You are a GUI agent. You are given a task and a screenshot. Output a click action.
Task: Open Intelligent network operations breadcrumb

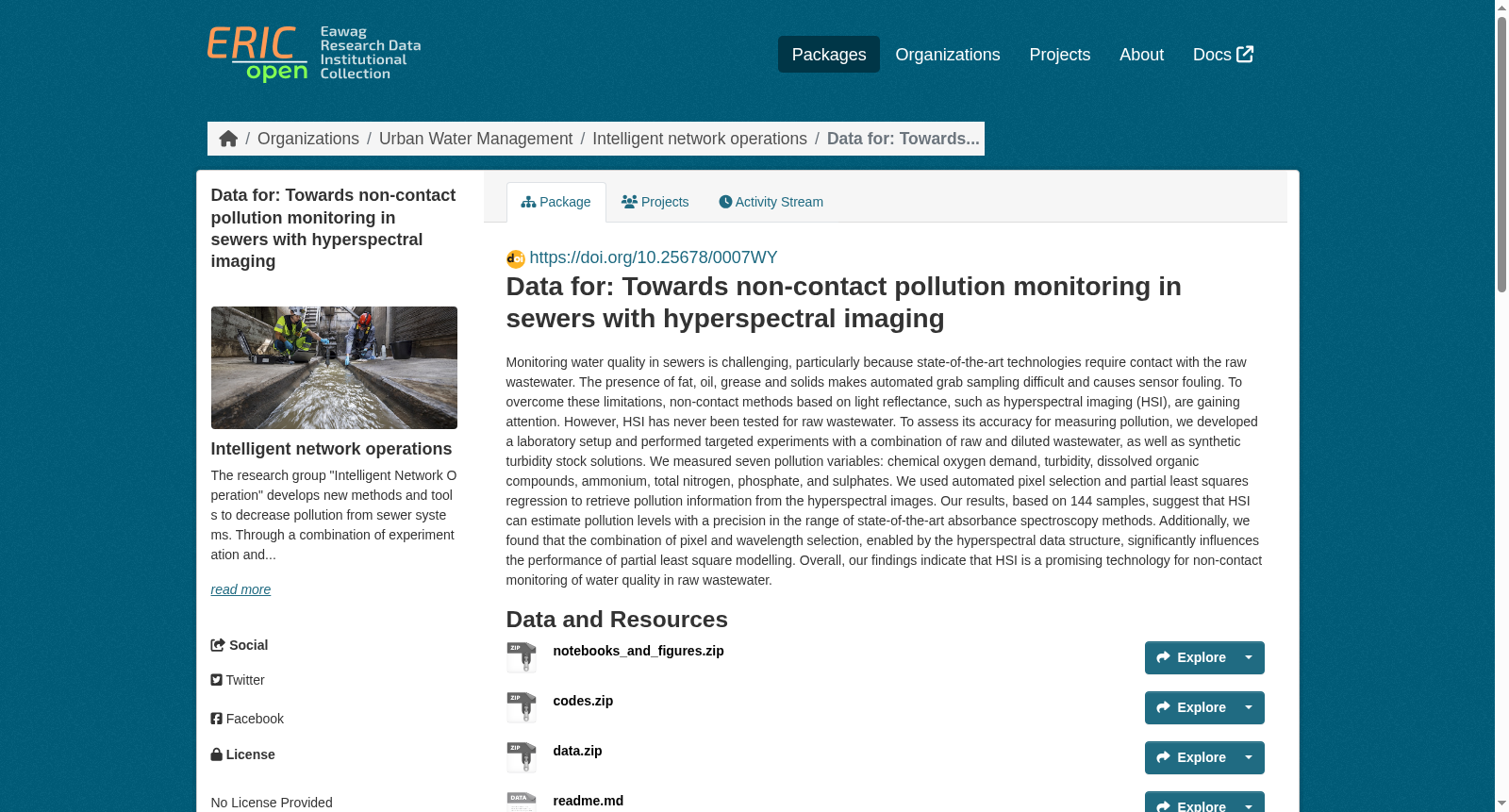[700, 139]
